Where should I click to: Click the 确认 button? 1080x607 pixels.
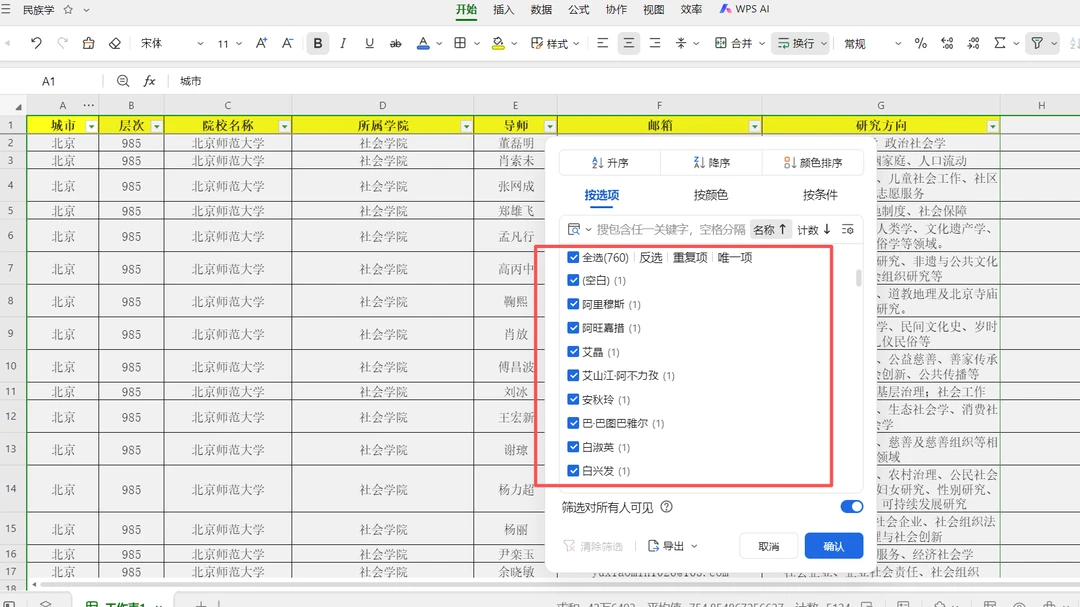coord(833,546)
